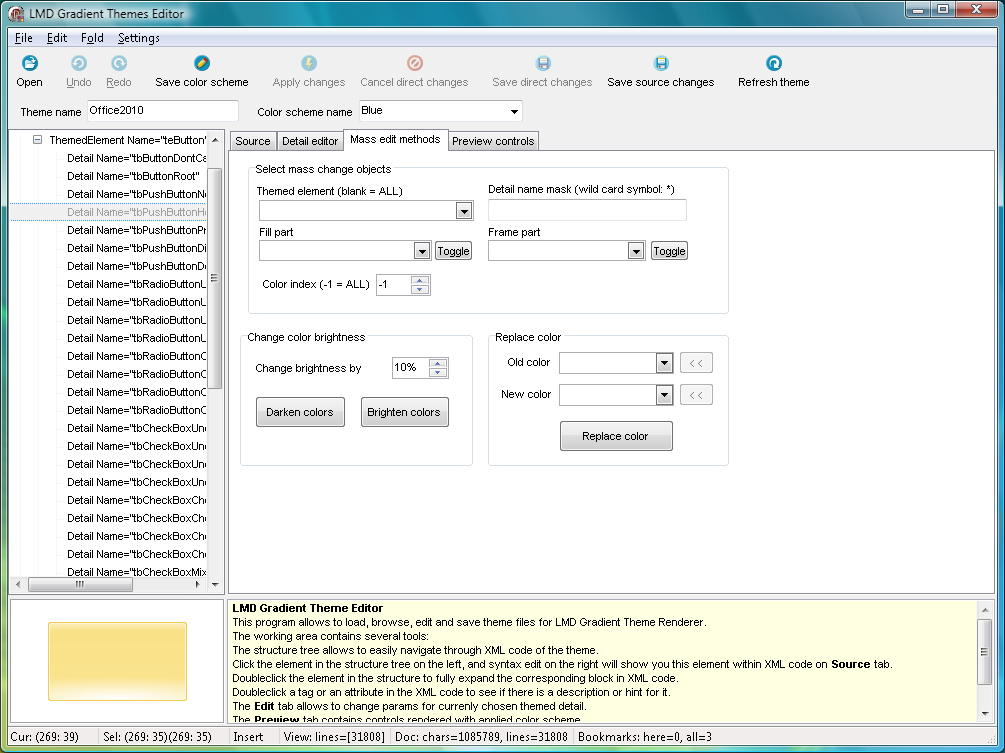Click the Replace color button
Screen dimensions: 1005x753
tap(615, 436)
